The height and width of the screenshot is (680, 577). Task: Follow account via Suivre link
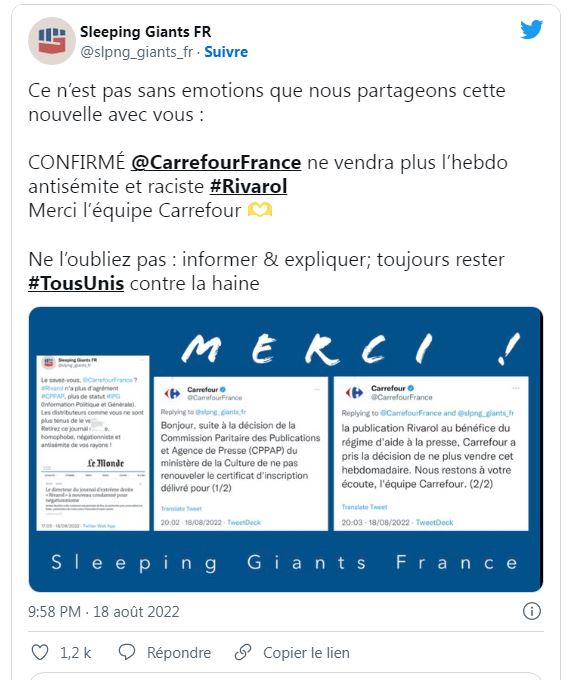pyautogui.click(x=226, y=52)
